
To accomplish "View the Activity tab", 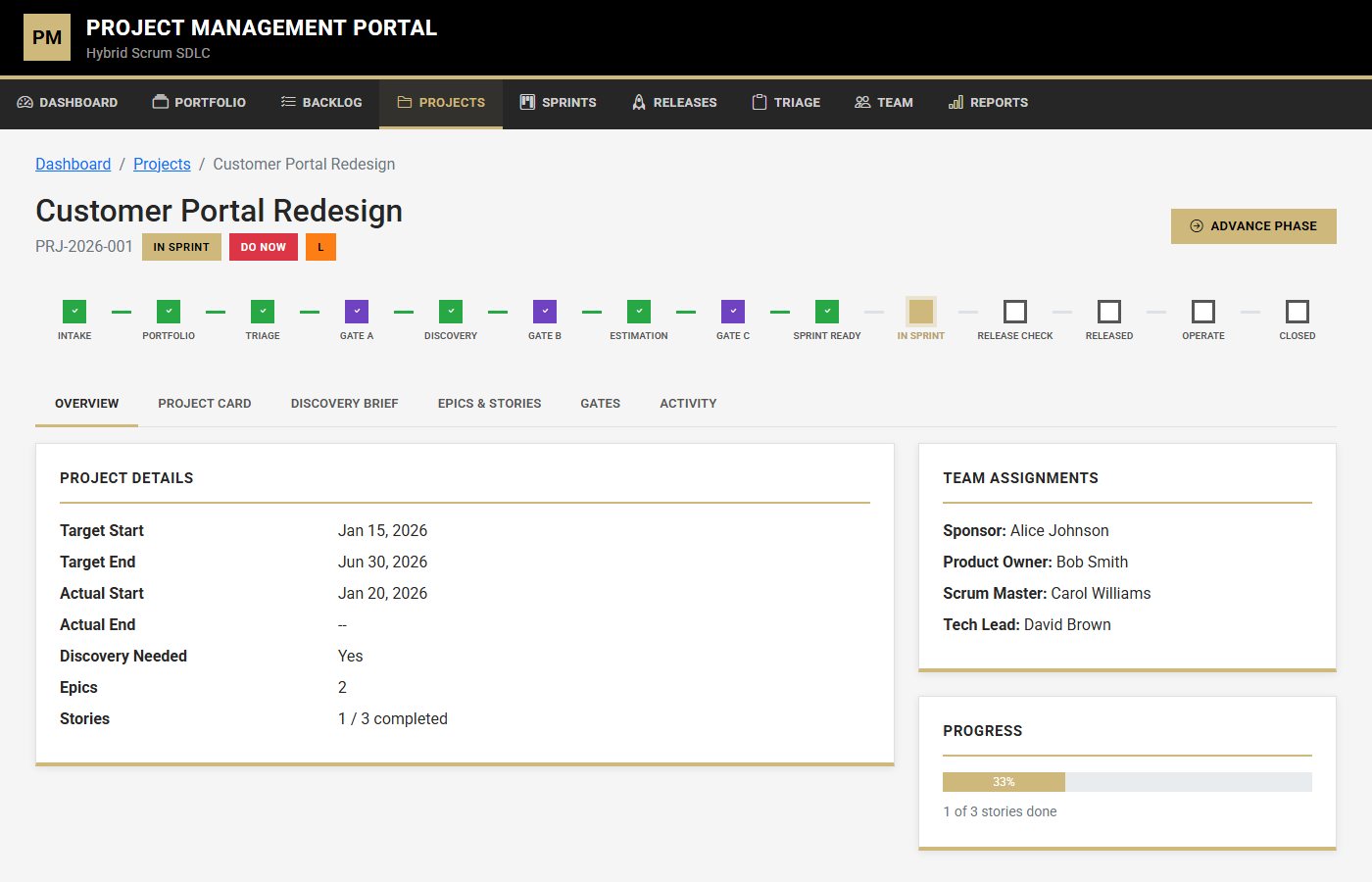I will 688,404.
